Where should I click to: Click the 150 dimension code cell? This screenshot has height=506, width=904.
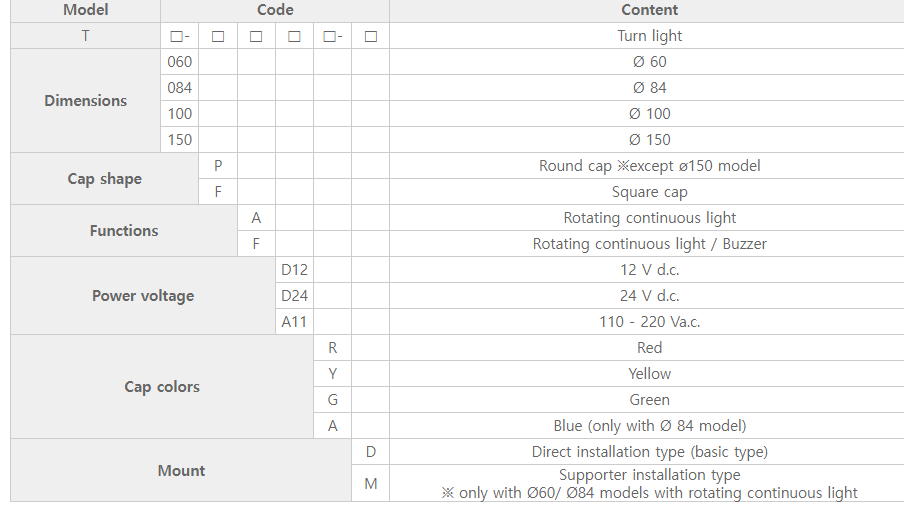tap(179, 139)
